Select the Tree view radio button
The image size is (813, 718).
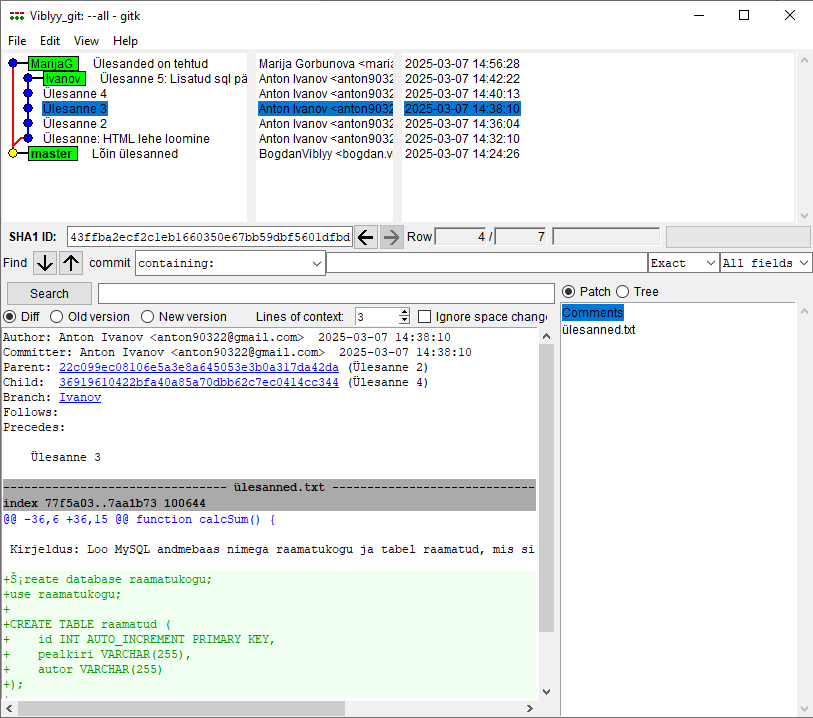[x=622, y=292]
